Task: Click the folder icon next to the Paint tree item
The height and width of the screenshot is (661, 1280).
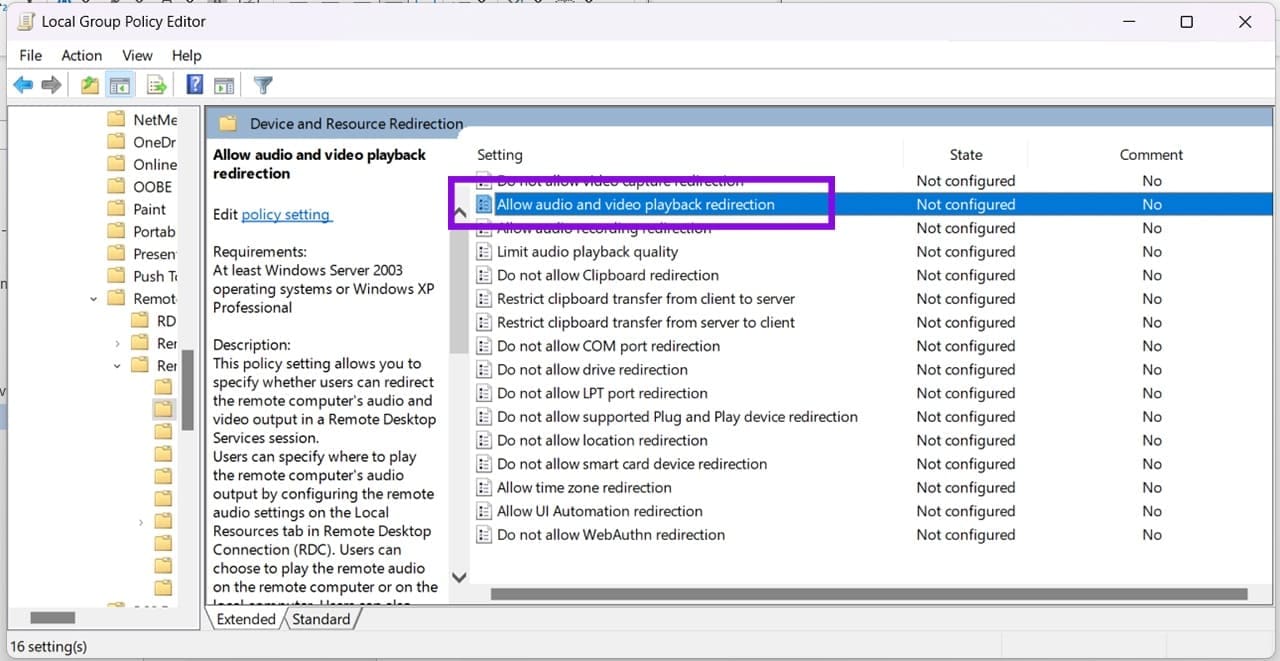Action: (x=116, y=209)
